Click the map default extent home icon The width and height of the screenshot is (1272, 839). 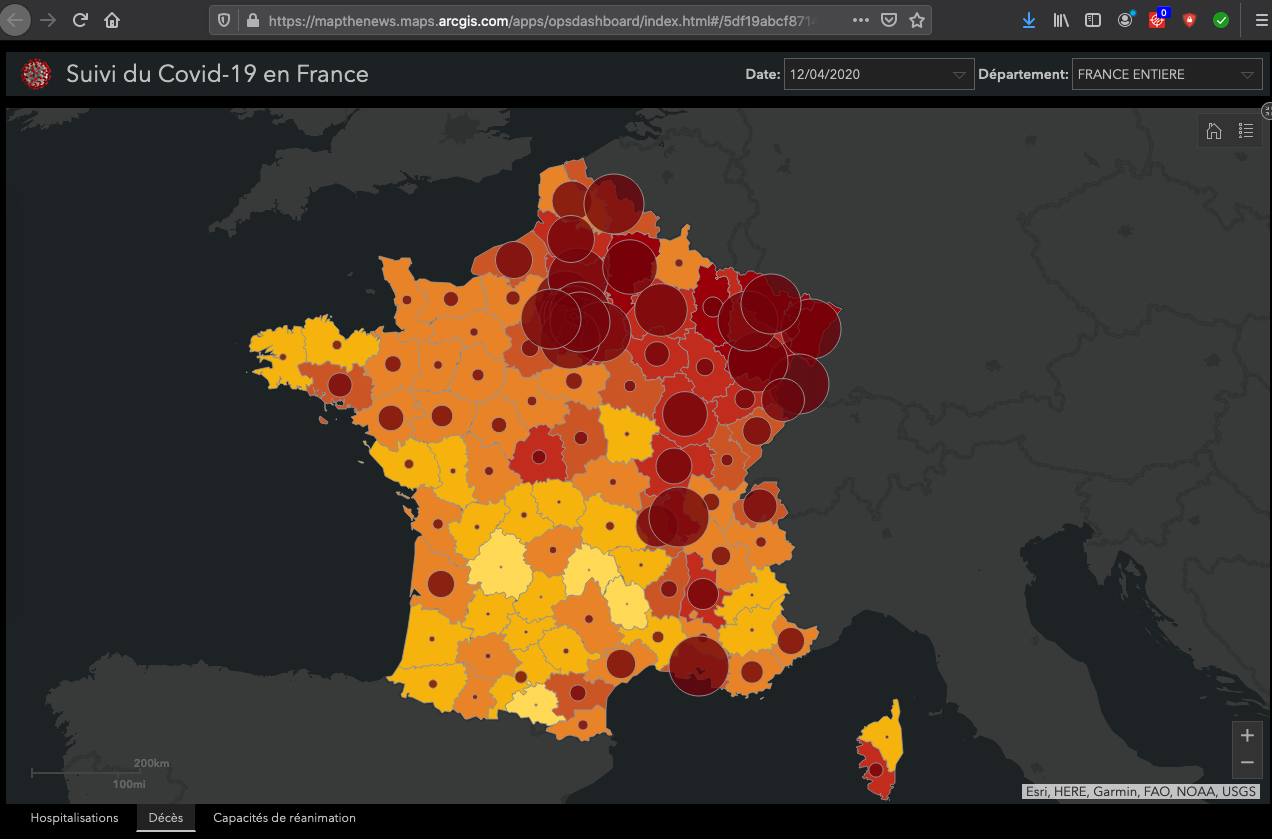(x=1214, y=131)
